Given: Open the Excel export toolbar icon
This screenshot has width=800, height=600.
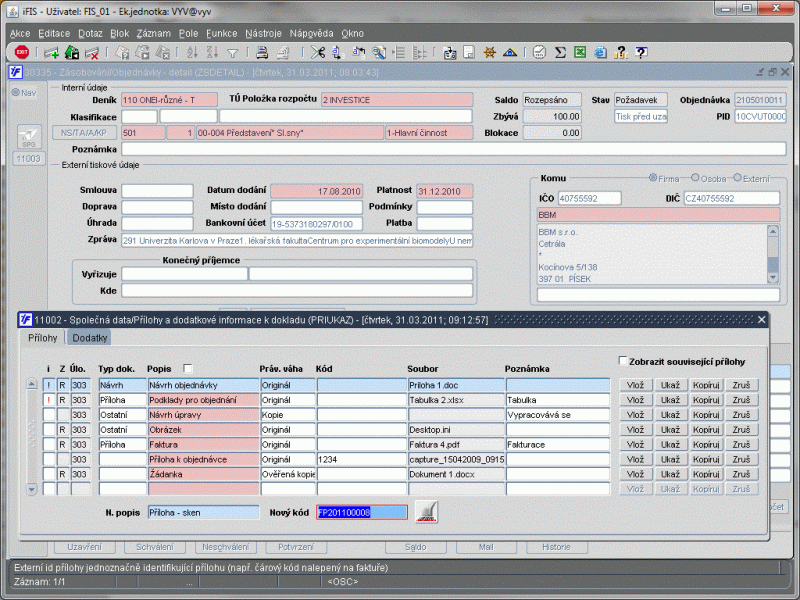Looking at the screenshot, I should coord(581,52).
